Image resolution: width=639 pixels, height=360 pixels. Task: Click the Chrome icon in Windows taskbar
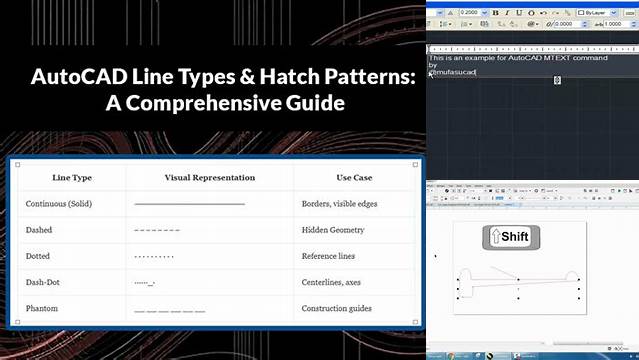coord(450,356)
